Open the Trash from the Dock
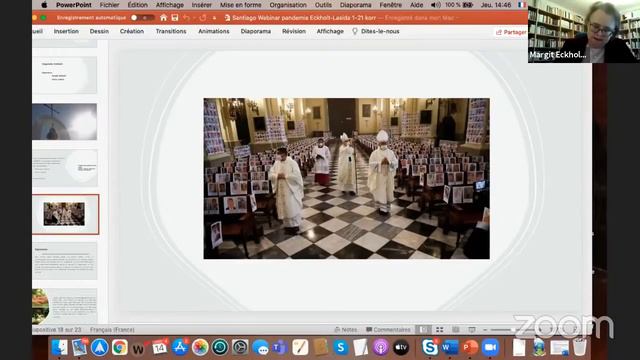640x360 pixels. (x=580, y=347)
